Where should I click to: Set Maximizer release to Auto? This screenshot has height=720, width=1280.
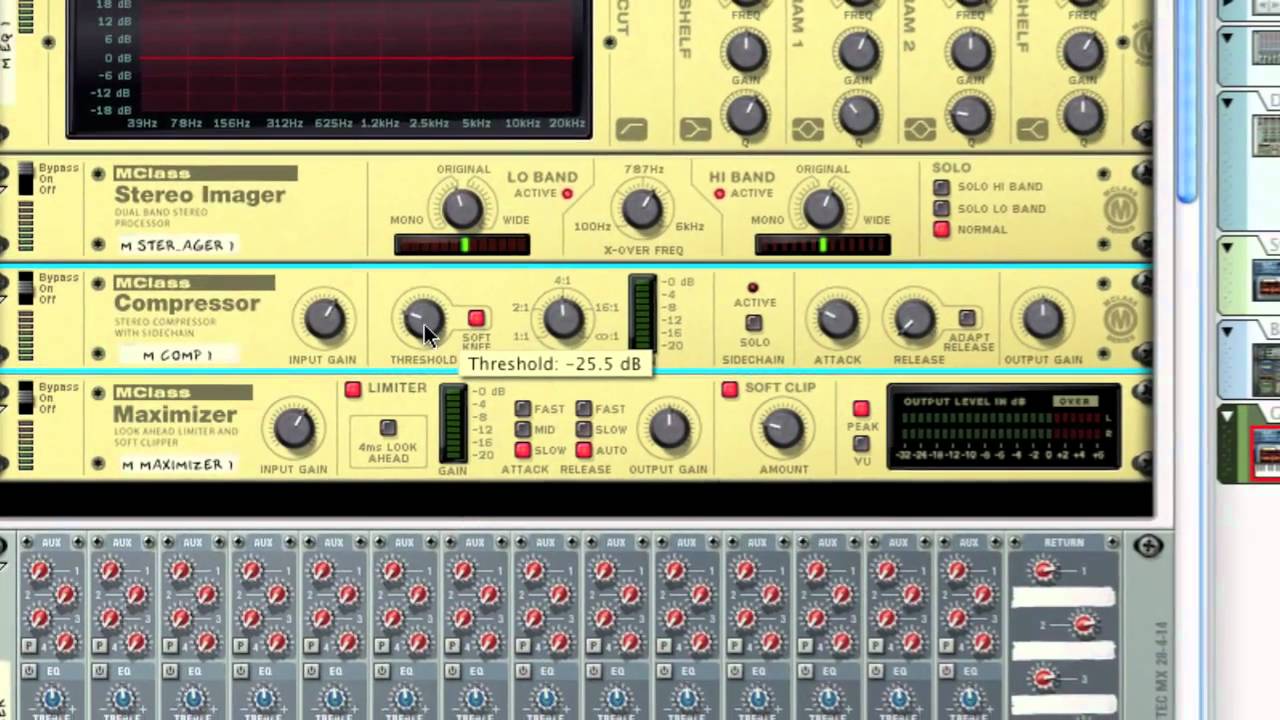click(583, 450)
